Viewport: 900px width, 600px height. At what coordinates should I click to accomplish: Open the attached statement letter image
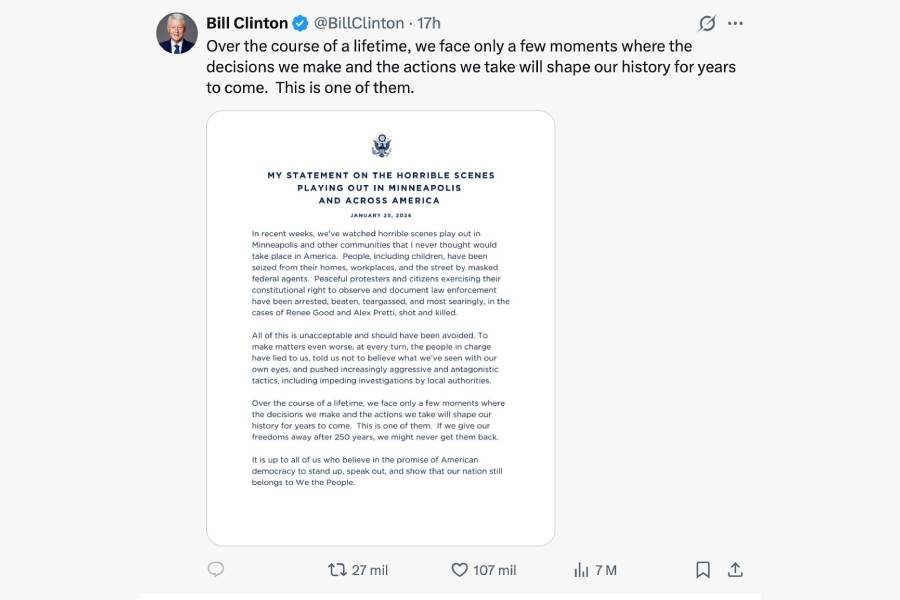[380, 330]
